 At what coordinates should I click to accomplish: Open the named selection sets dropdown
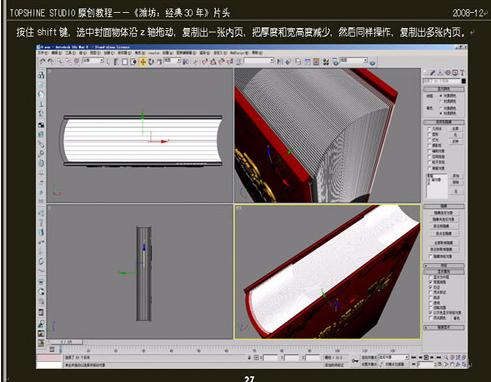tap(259, 60)
